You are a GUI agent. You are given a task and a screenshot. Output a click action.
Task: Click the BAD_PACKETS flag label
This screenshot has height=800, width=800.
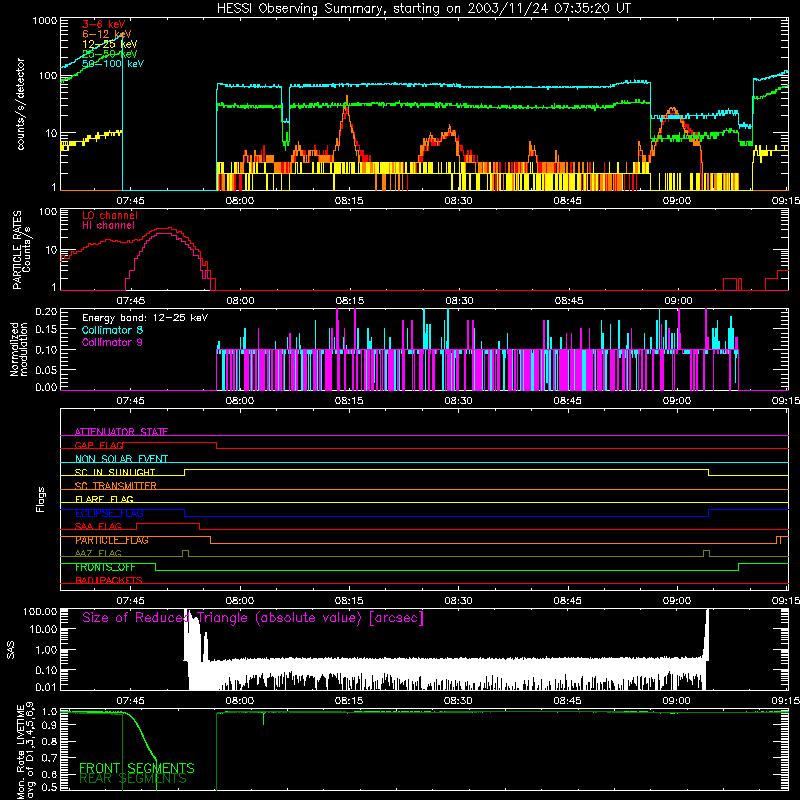[109, 580]
